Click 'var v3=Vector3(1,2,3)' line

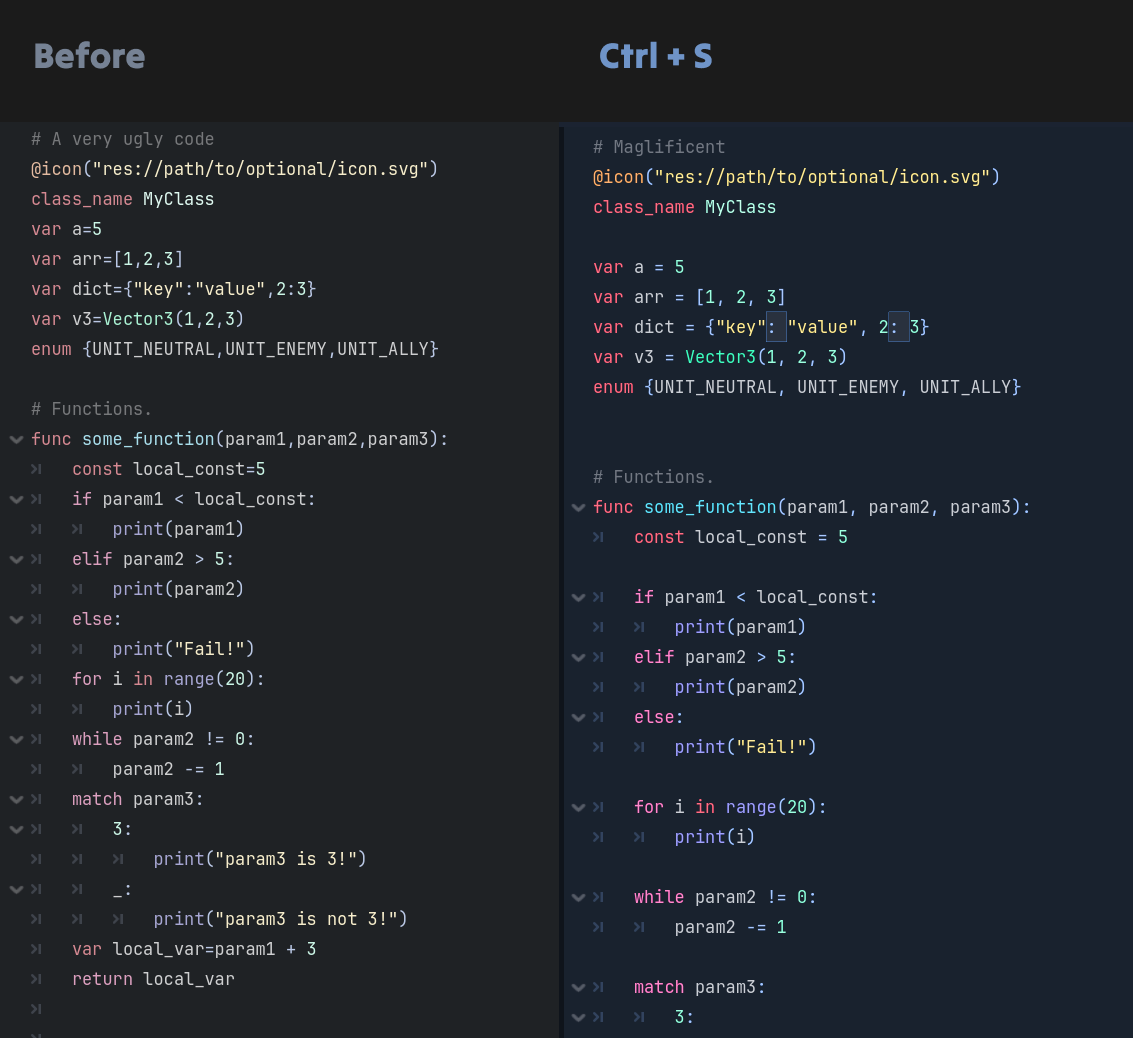(x=137, y=319)
